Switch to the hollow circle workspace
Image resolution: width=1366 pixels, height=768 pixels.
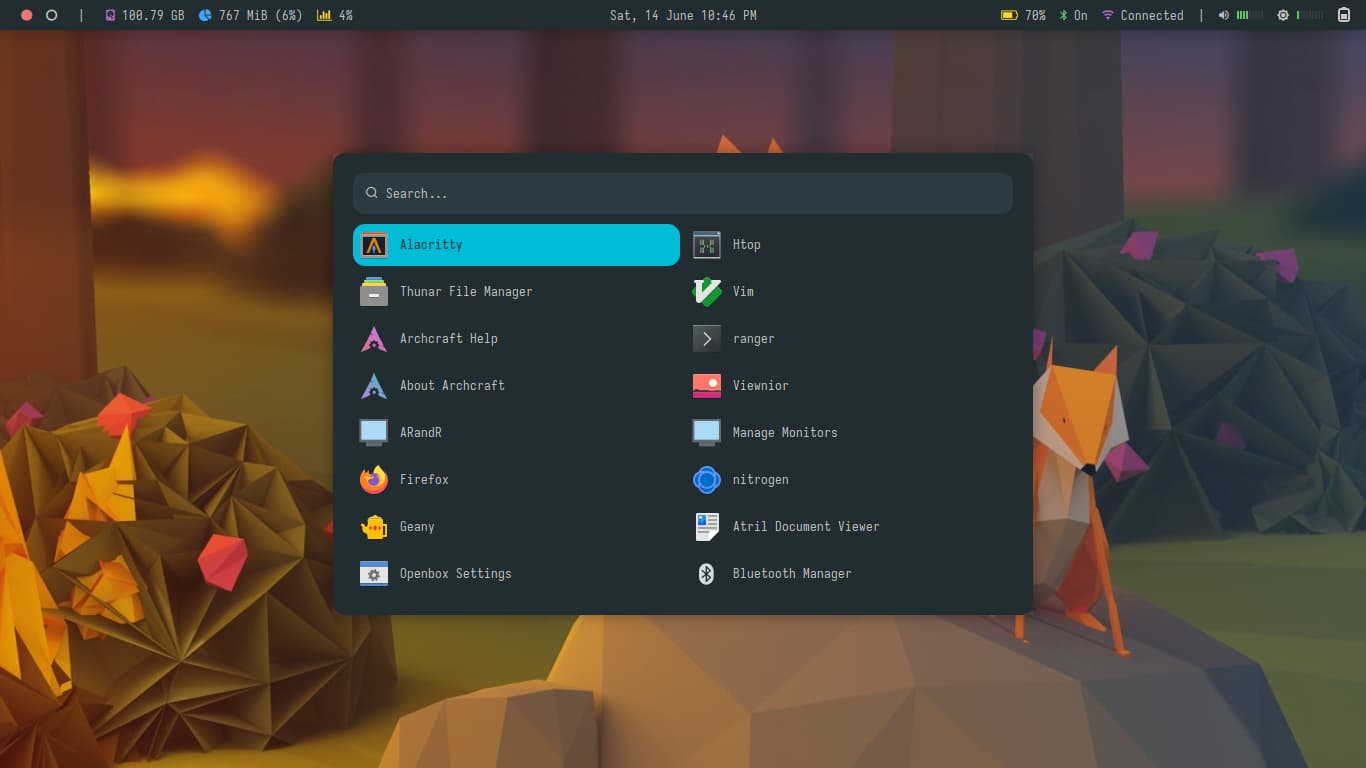pyautogui.click(x=52, y=15)
